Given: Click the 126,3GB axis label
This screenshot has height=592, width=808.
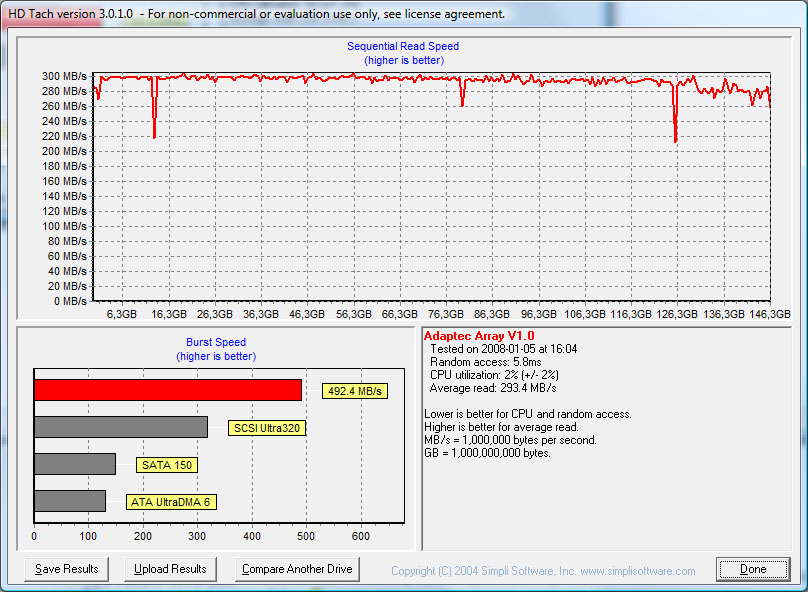Looking at the screenshot, I should click(x=677, y=314).
